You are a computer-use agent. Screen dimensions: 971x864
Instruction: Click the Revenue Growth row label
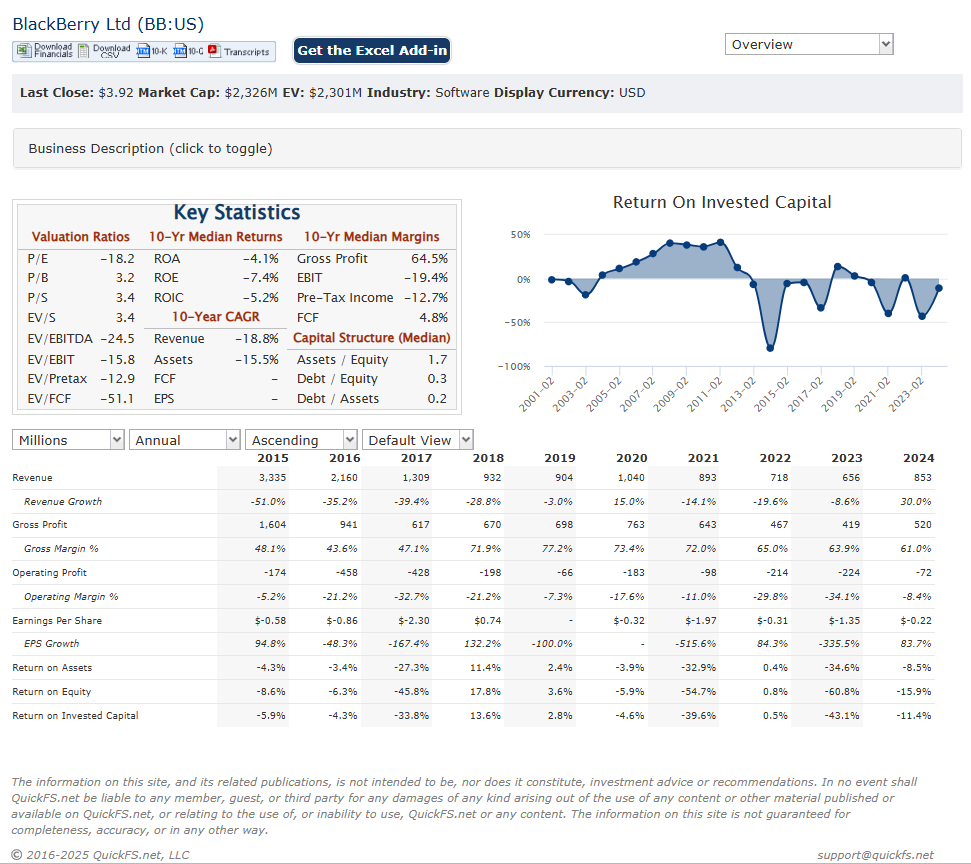click(63, 502)
